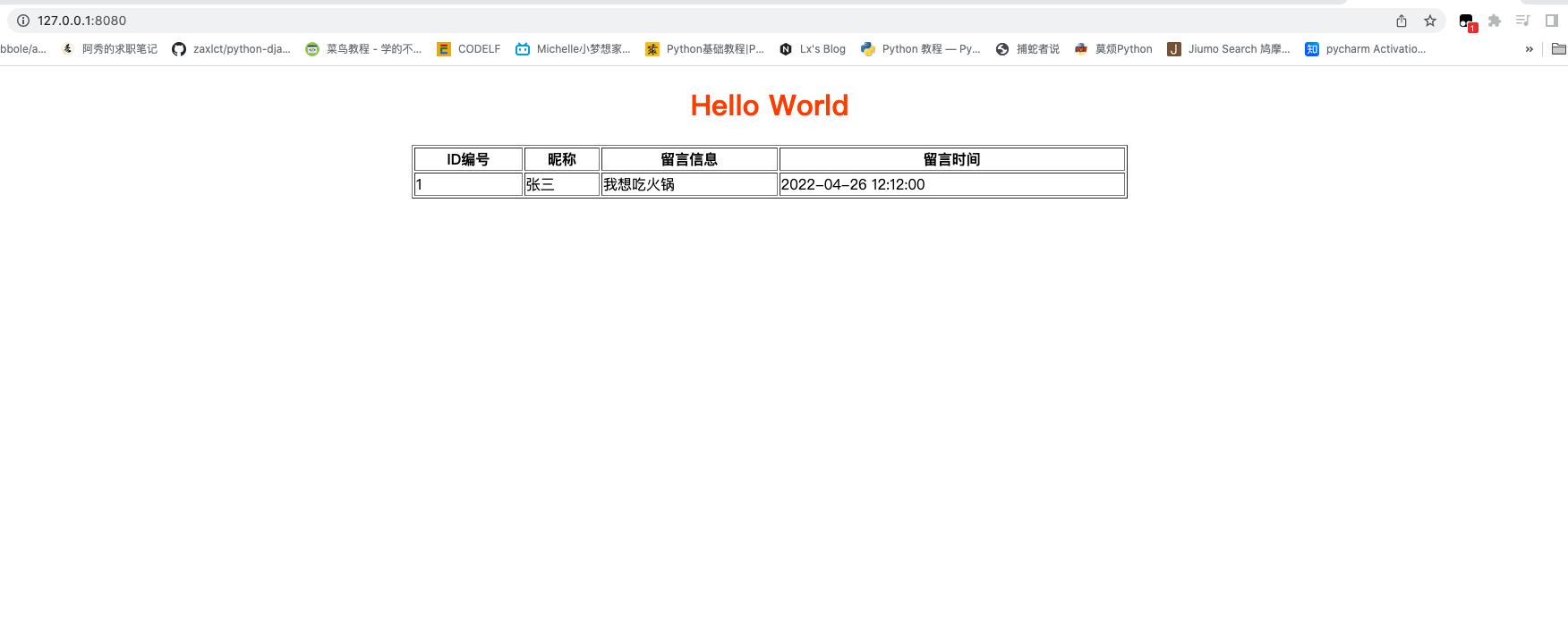
Task: Click the GitHub icon of zaxlct bookmark
Action: tap(179, 49)
